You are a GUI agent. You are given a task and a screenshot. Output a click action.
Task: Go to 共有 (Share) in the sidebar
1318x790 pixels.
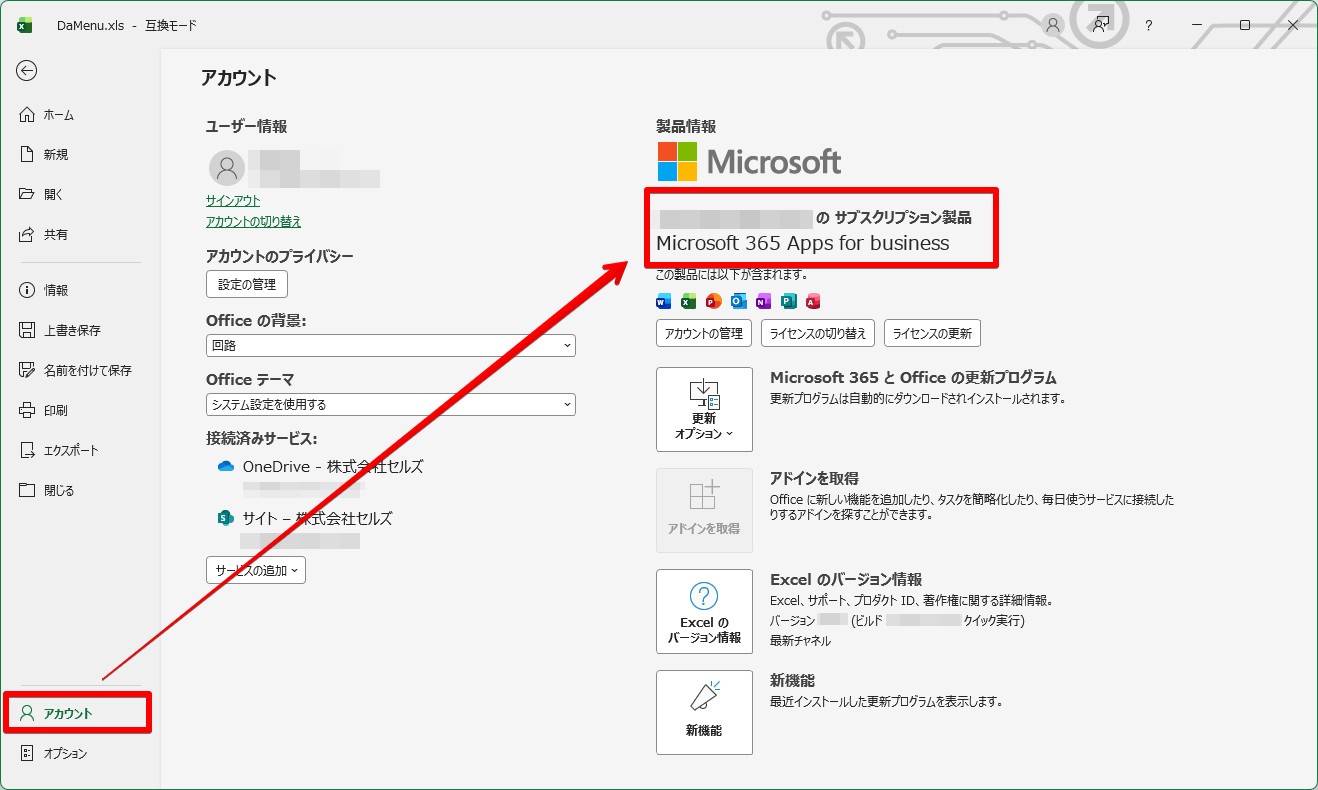click(45, 235)
